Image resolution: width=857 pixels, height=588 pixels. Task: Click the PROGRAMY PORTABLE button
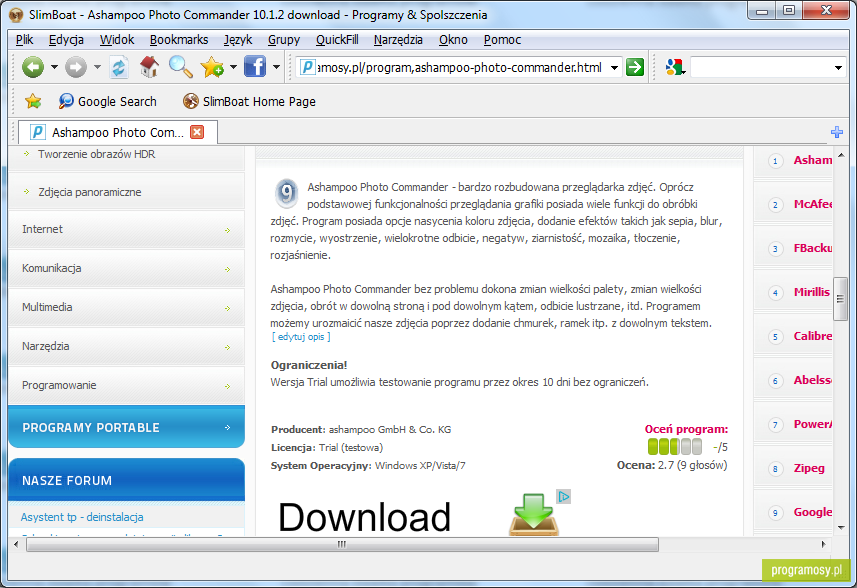126,427
